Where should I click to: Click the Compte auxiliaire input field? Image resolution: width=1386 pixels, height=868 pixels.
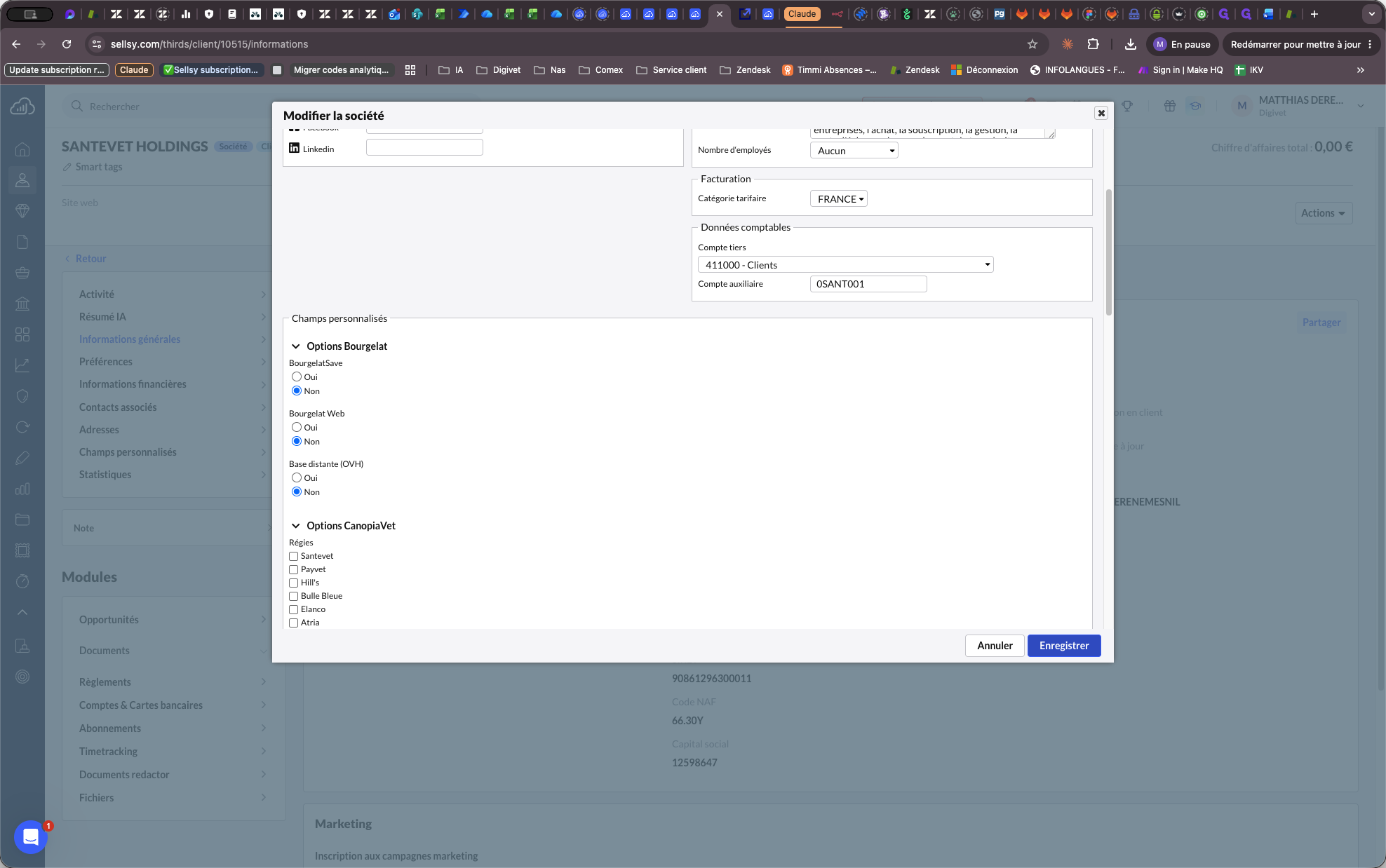(x=868, y=284)
